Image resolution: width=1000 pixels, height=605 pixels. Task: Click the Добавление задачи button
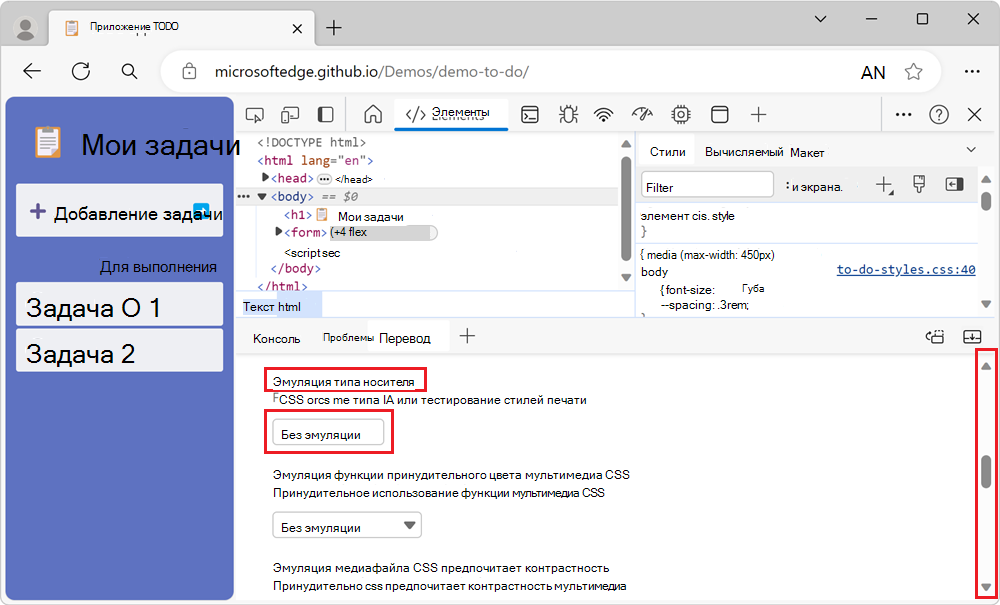click(x=120, y=211)
